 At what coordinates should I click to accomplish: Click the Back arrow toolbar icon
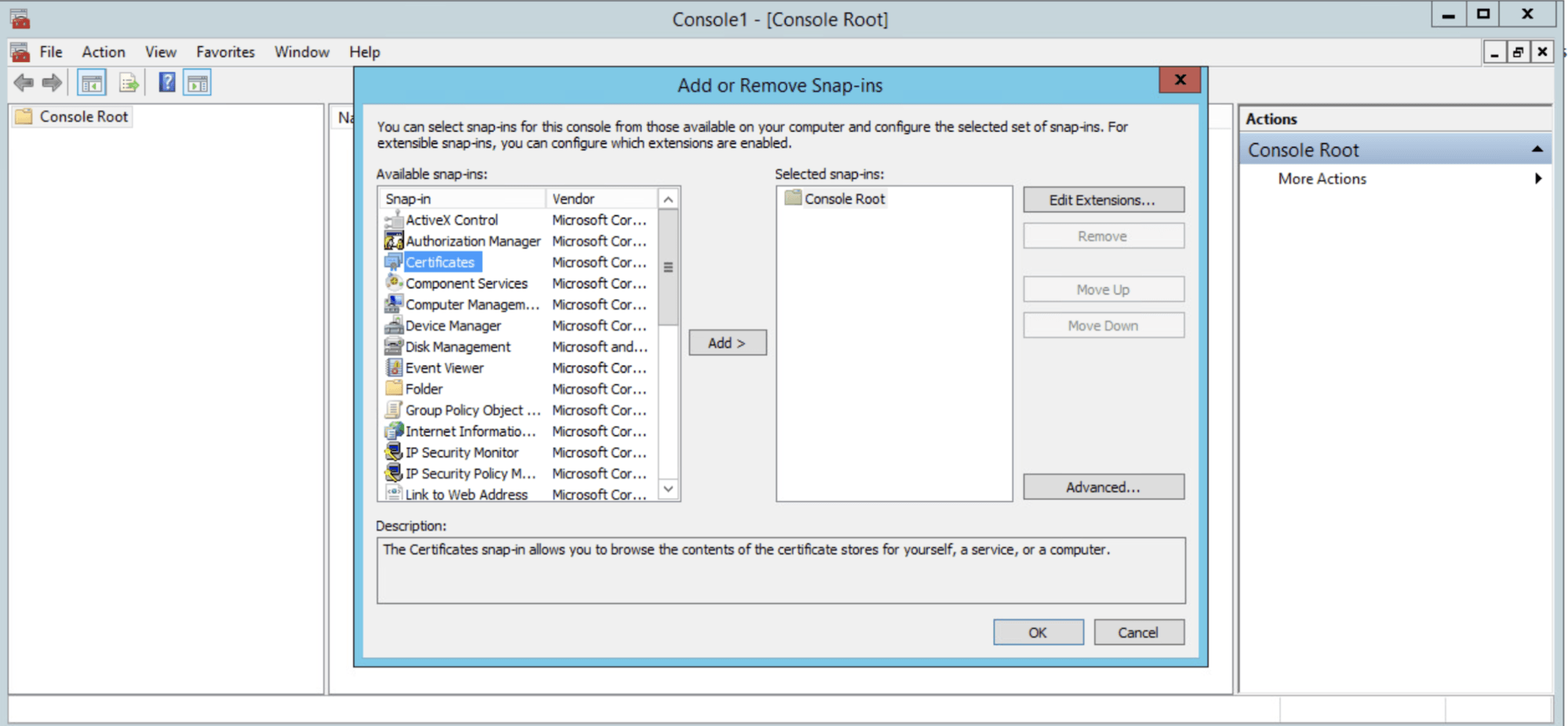24,82
